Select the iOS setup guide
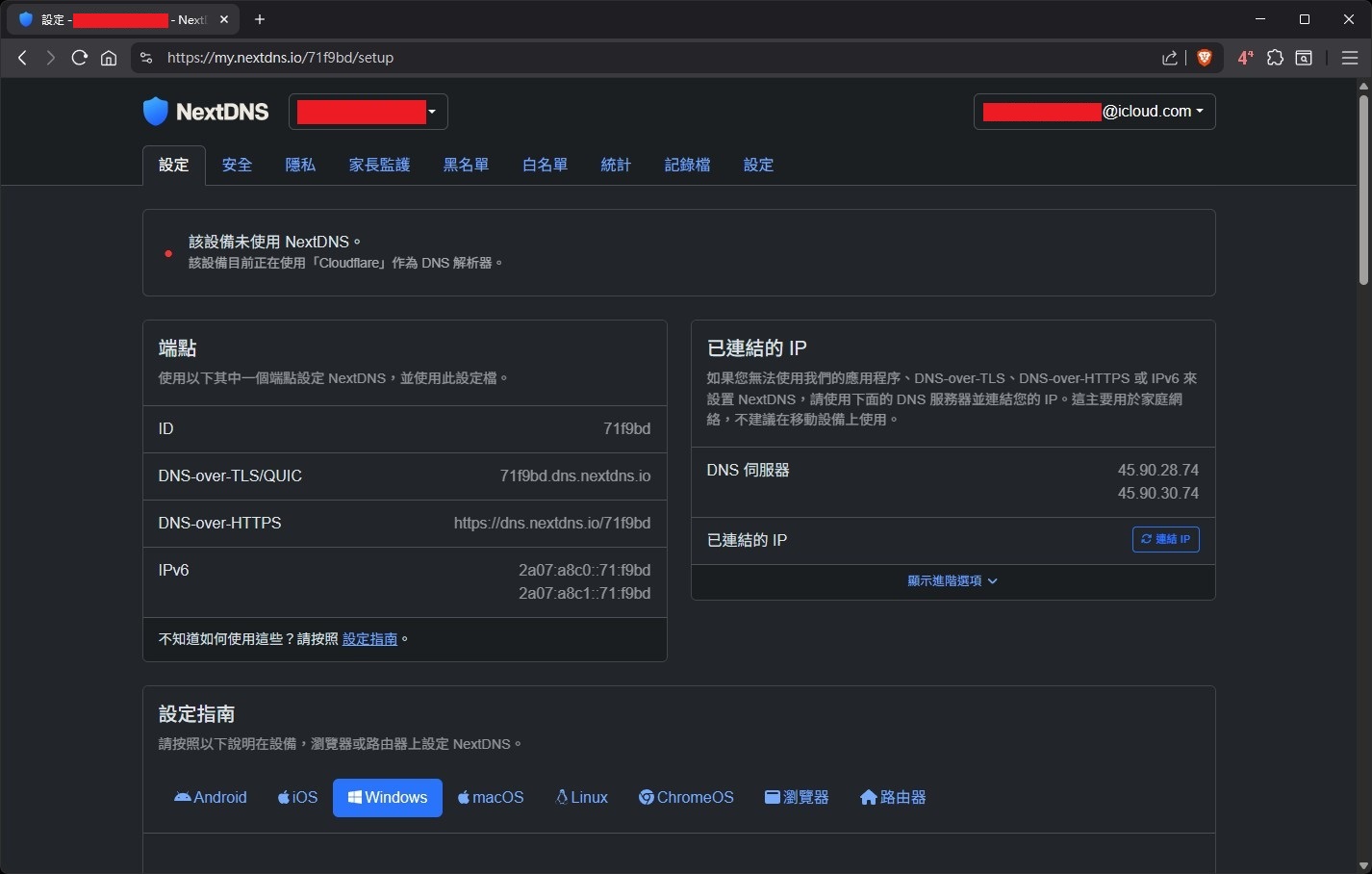This screenshot has height=874, width=1372. tap(298, 797)
